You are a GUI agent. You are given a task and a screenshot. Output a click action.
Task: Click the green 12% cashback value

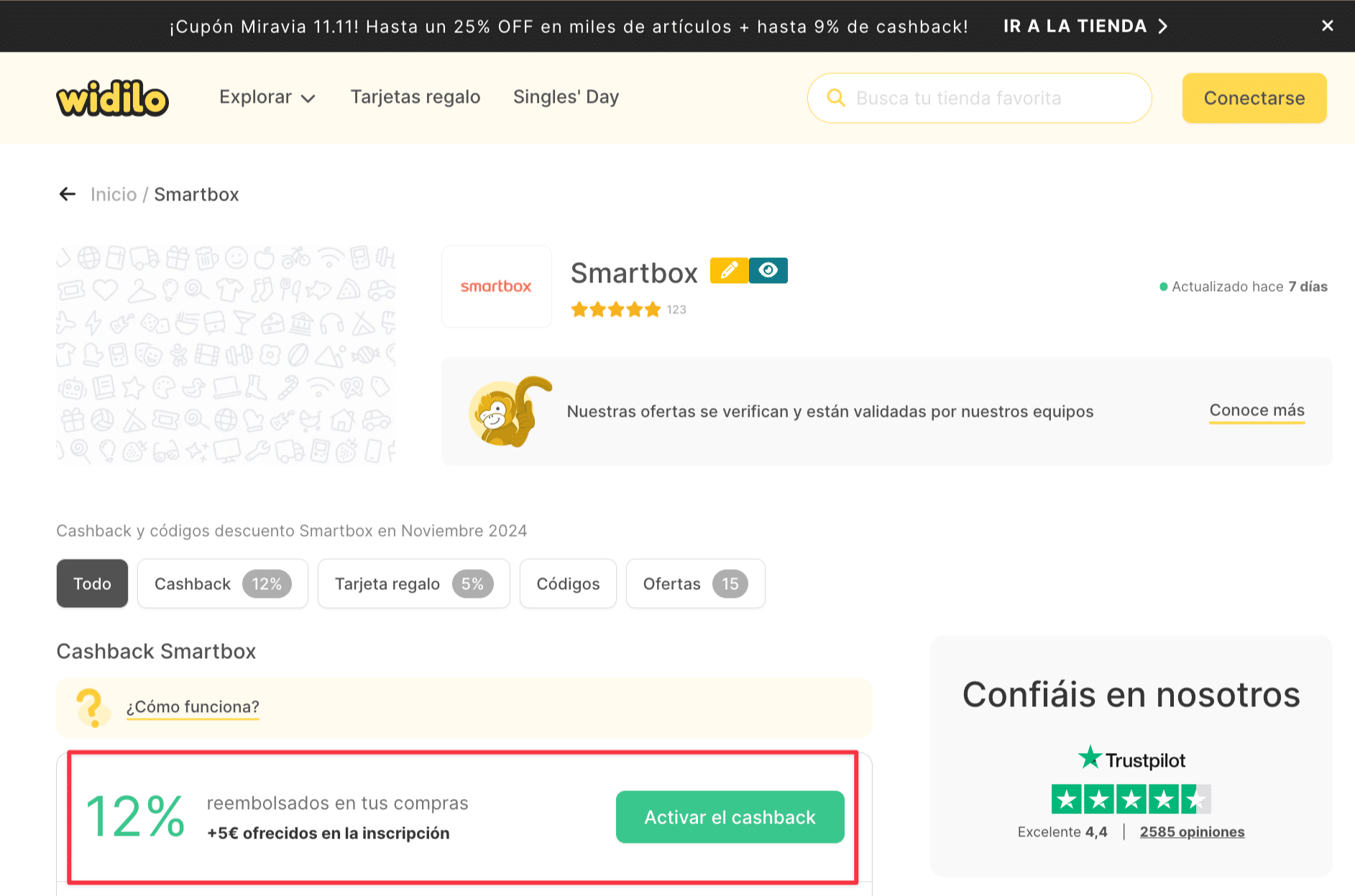(x=136, y=817)
